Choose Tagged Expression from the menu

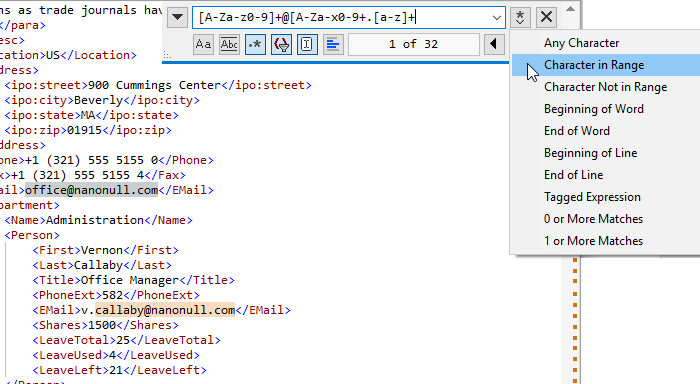605,197
